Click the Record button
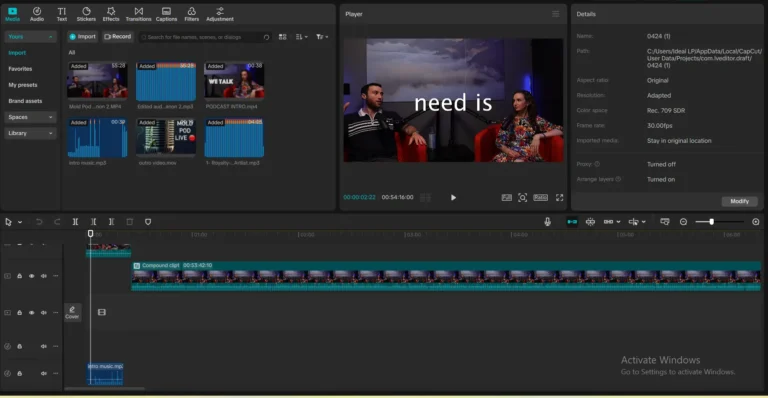The image size is (768, 398). pos(118,37)
